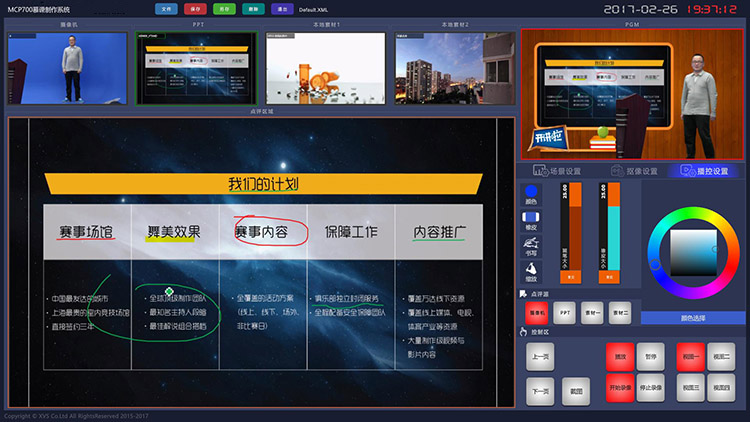Go to previous slide with 上一页

540,356
